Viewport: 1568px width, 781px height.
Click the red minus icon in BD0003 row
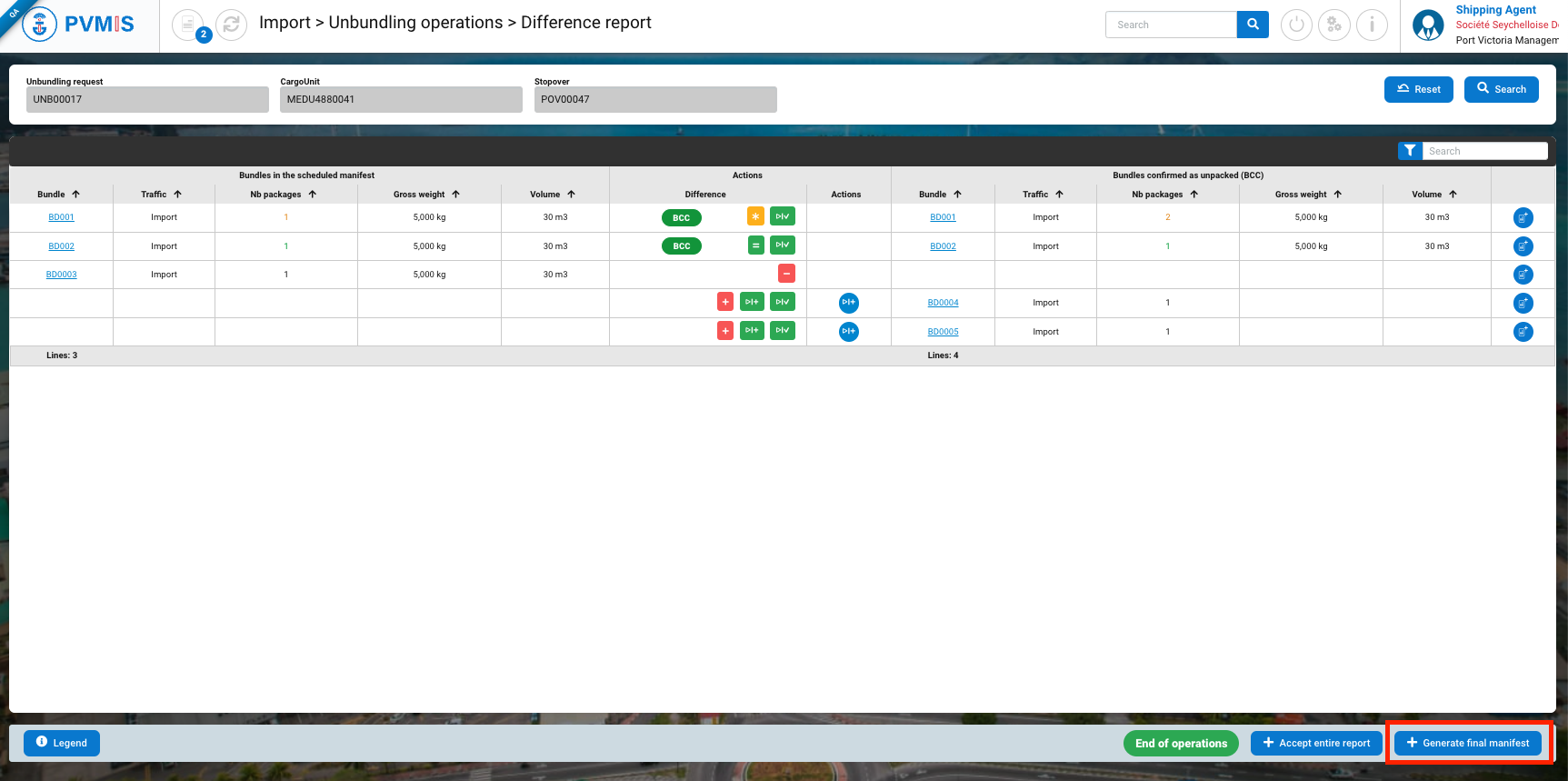coord(786,274)
